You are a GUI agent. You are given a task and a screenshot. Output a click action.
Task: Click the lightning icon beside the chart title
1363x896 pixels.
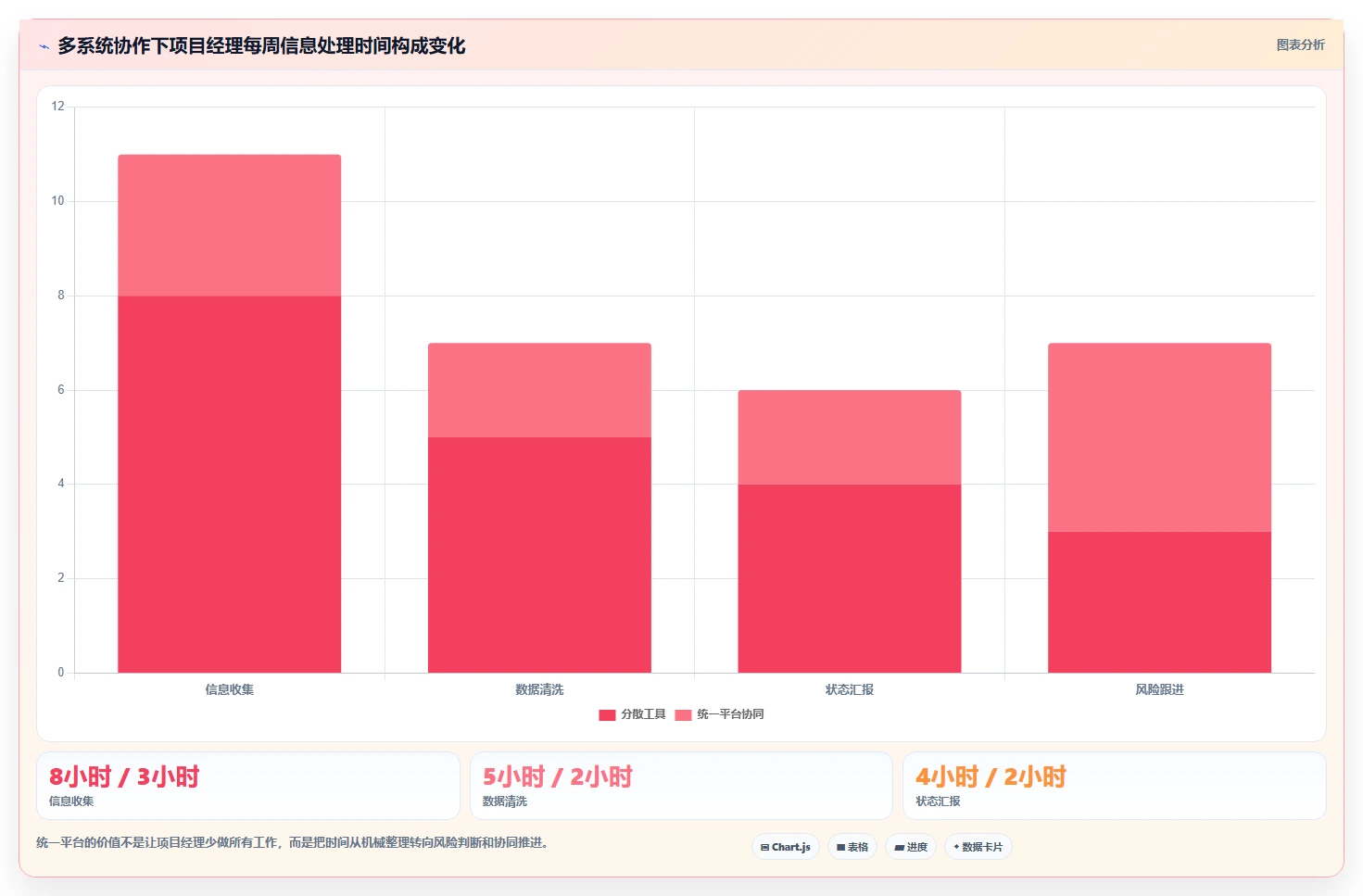[x=44, y=46]
